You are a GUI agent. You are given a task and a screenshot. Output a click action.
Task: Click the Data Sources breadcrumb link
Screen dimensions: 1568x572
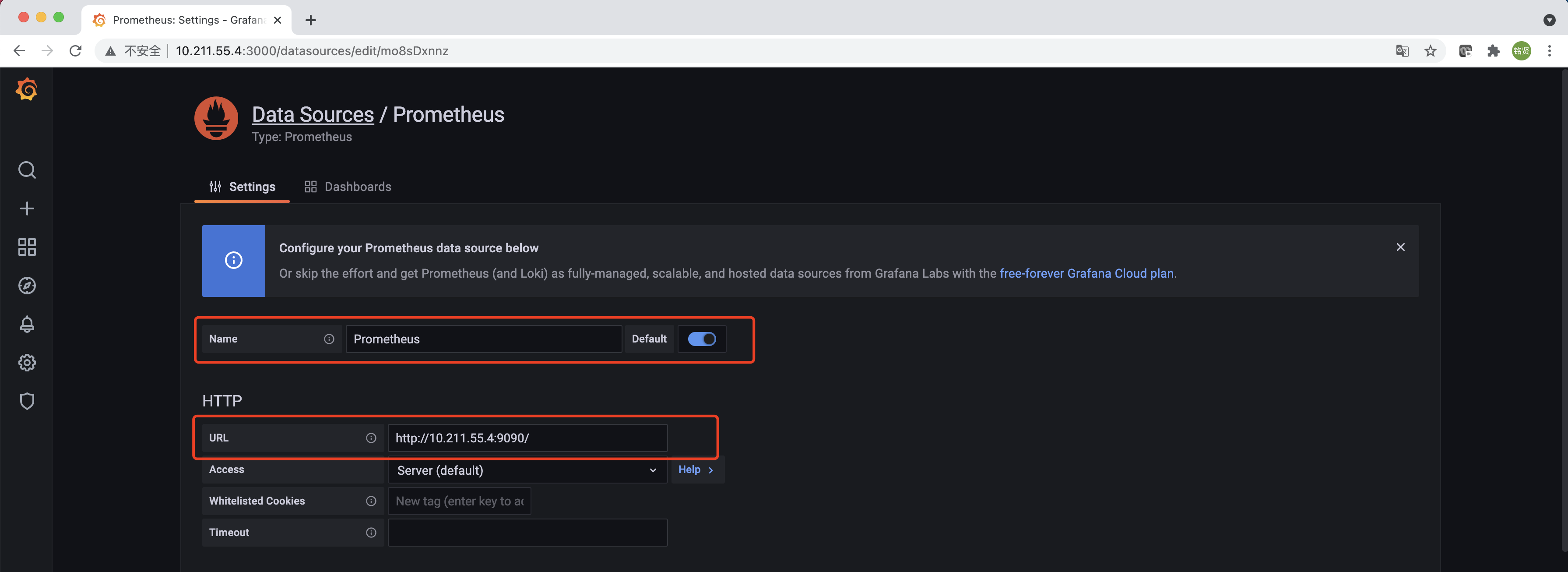pos(312,114)
